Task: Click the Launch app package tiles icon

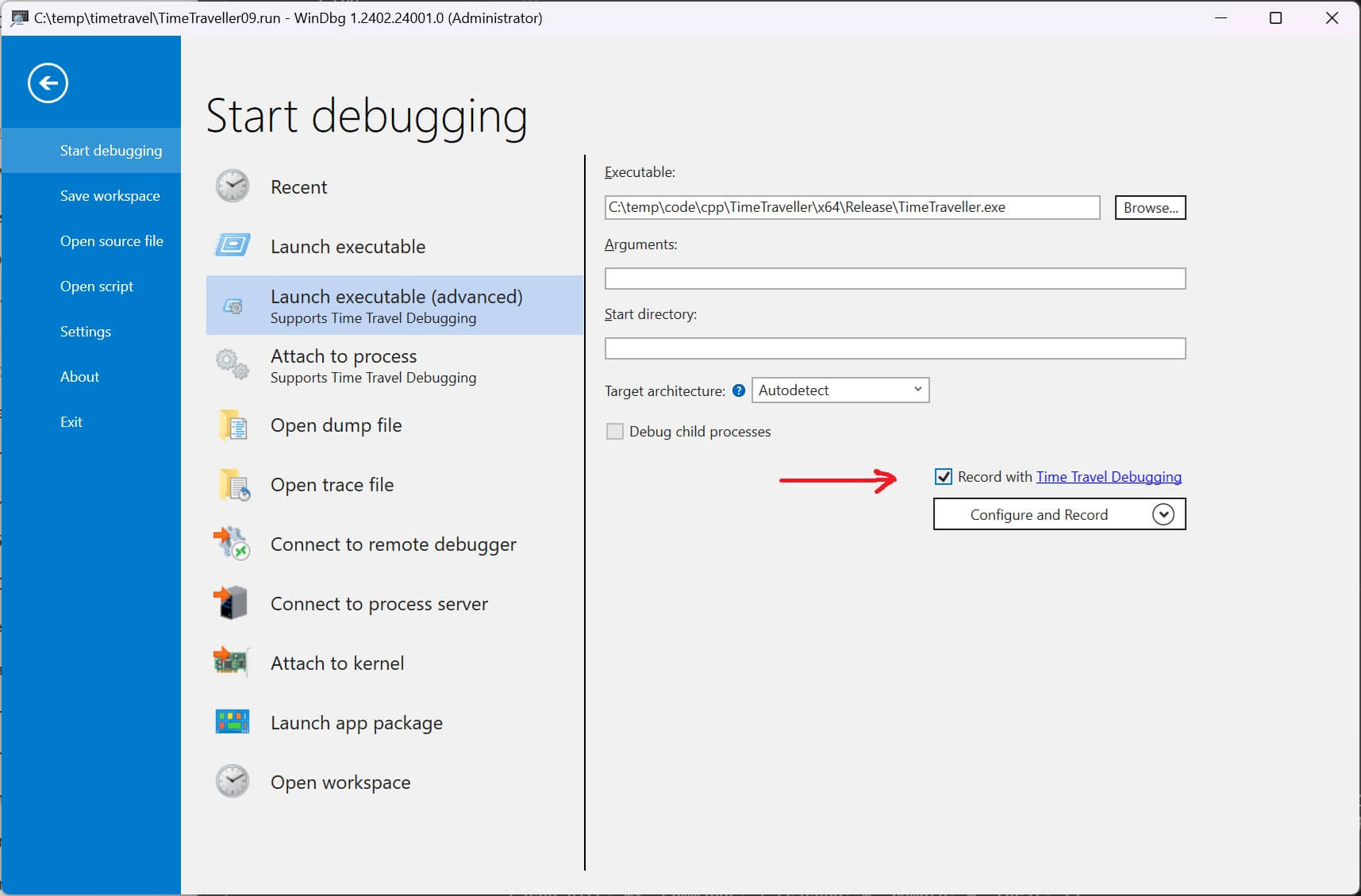Action: [x=233, y=721]
